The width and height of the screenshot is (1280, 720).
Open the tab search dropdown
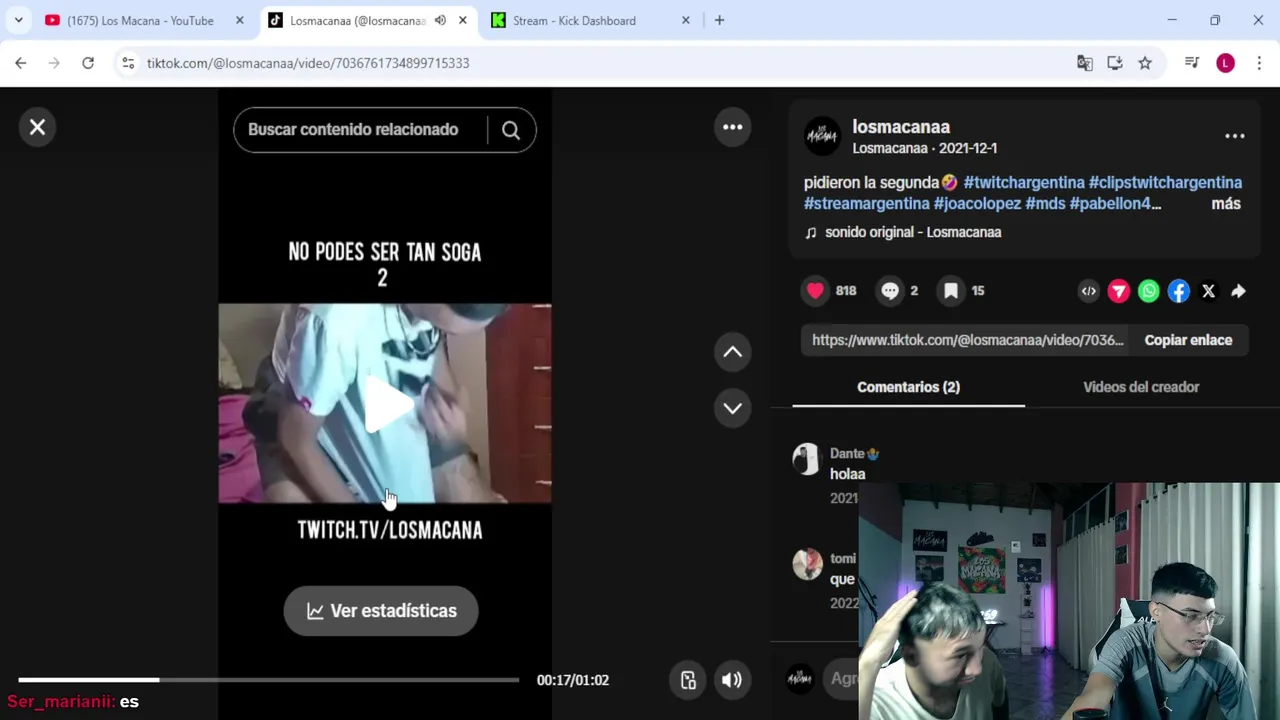(x=18, y=20)
